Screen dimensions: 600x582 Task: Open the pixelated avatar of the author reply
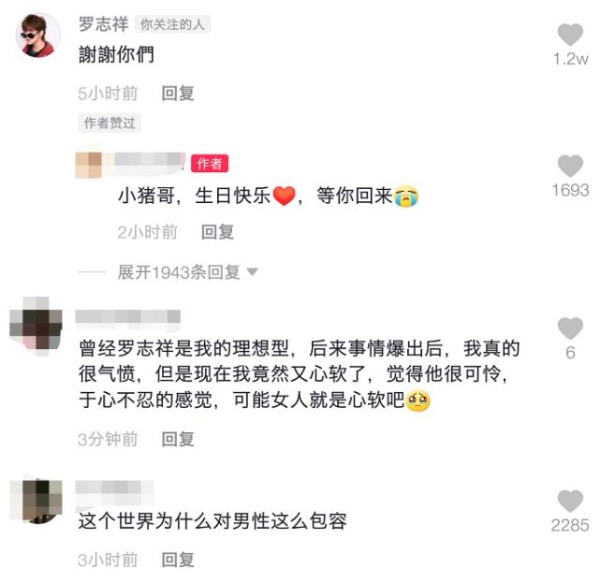point(88,165)
